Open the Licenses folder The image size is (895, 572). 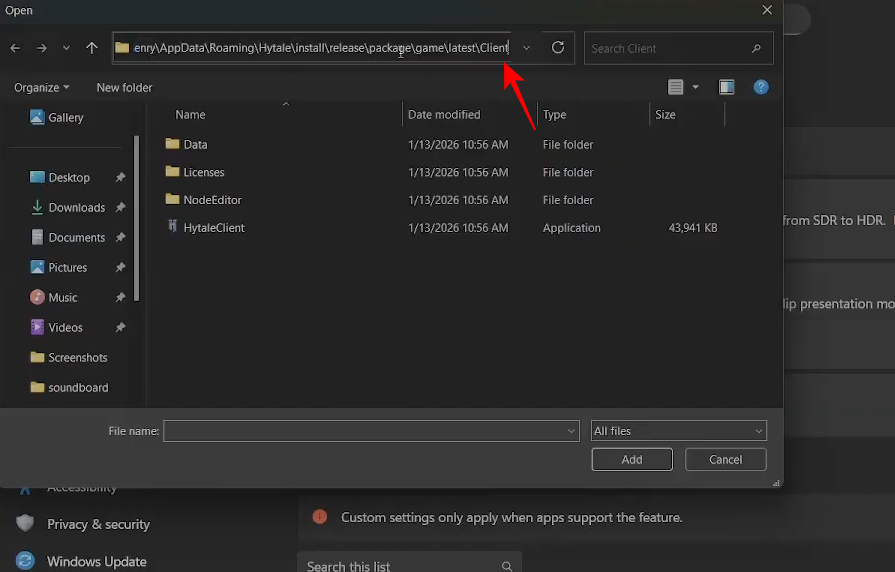(x=203, y=173)
